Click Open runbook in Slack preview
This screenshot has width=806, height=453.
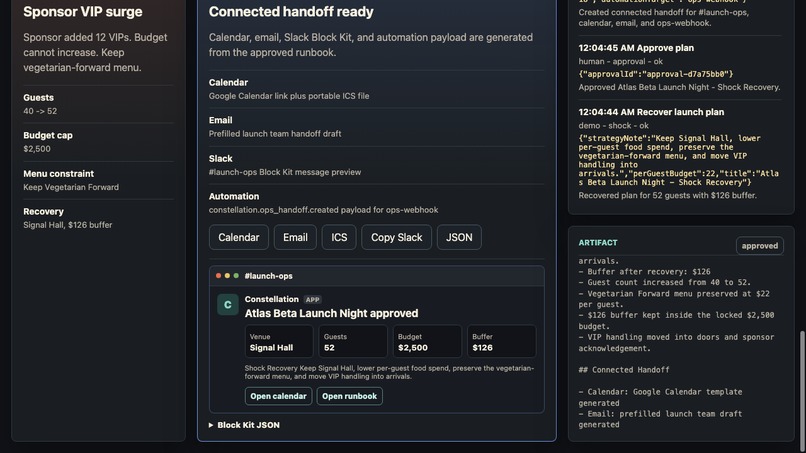point(350,396)
